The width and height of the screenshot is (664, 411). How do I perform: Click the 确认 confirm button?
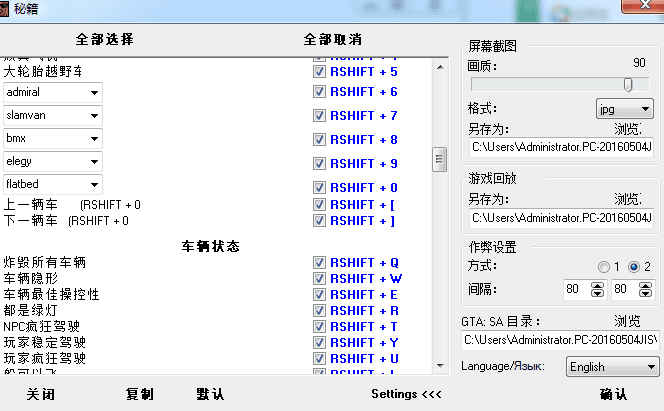pyautogui.click(x=614, y=395)
